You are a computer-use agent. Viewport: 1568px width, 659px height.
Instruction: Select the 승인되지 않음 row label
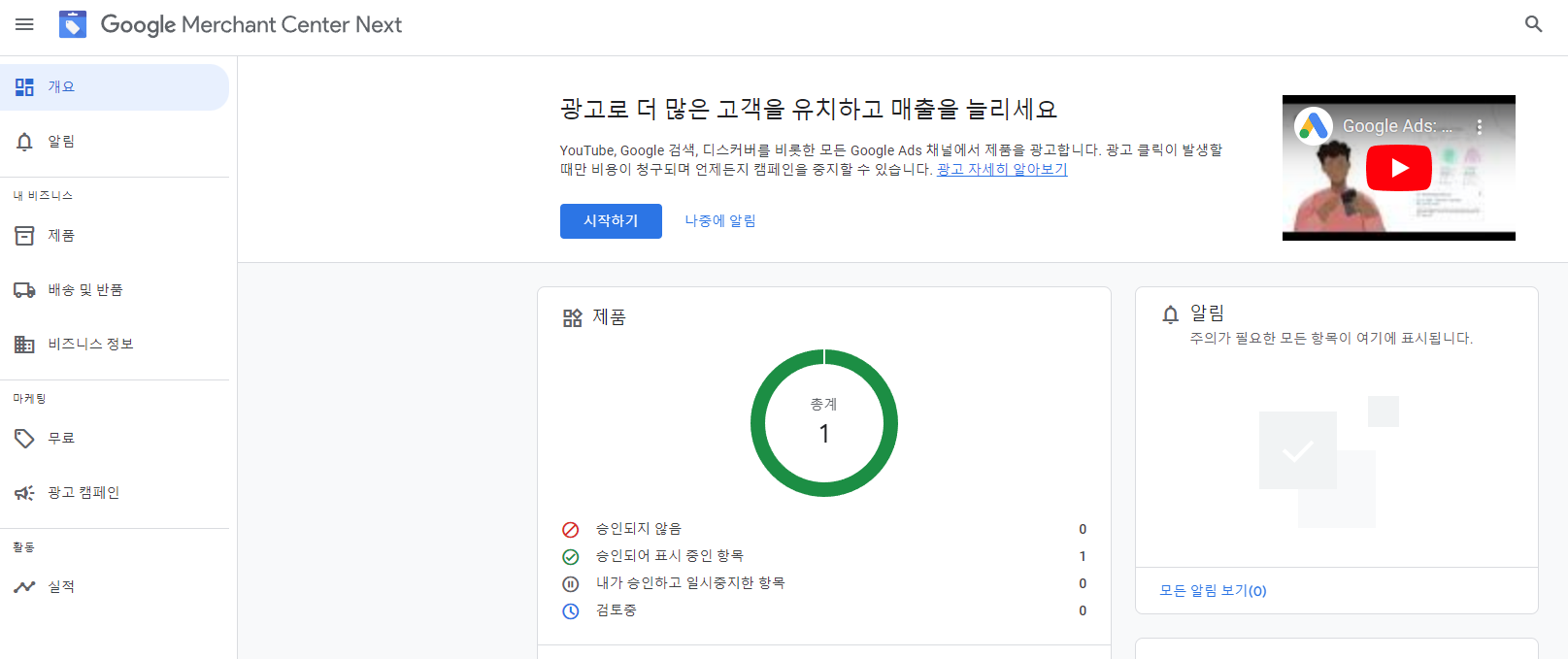click(639, 529)
